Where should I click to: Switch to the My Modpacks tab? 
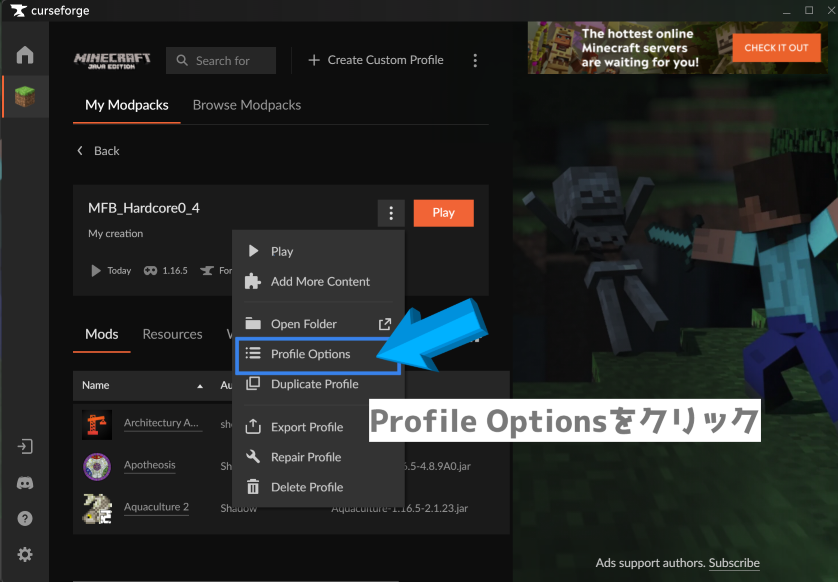pos(127,105)
